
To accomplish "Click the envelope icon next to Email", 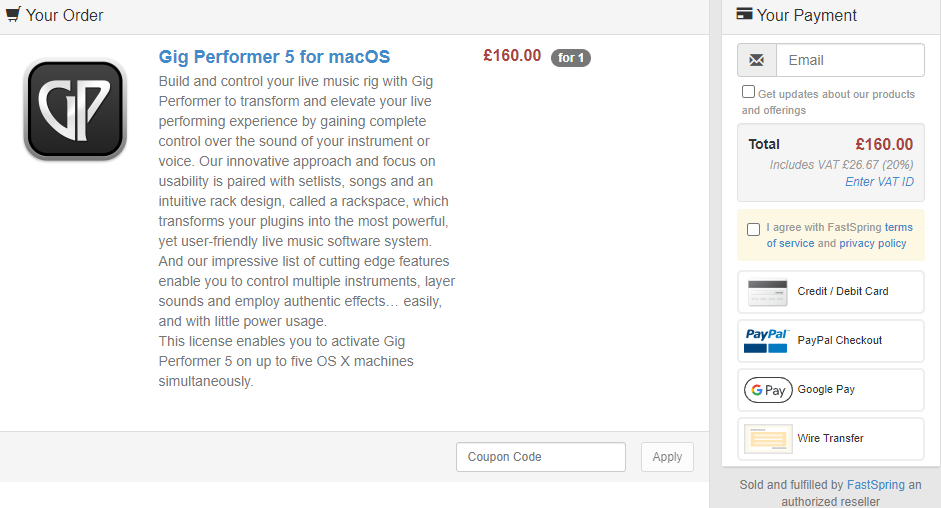I will click(x=757, y=60).
